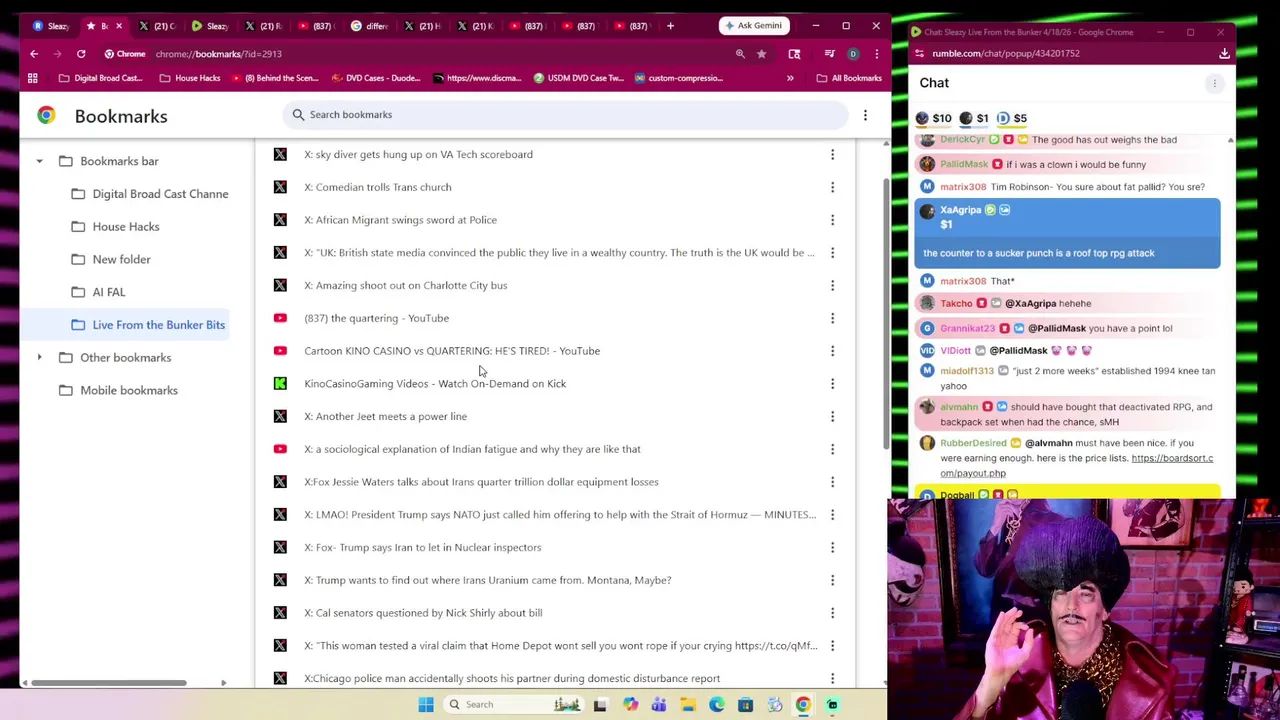Open 'X: Fox- Trump says Iran' bookmark
The image size is (1280, 720).
click(422, 547)
